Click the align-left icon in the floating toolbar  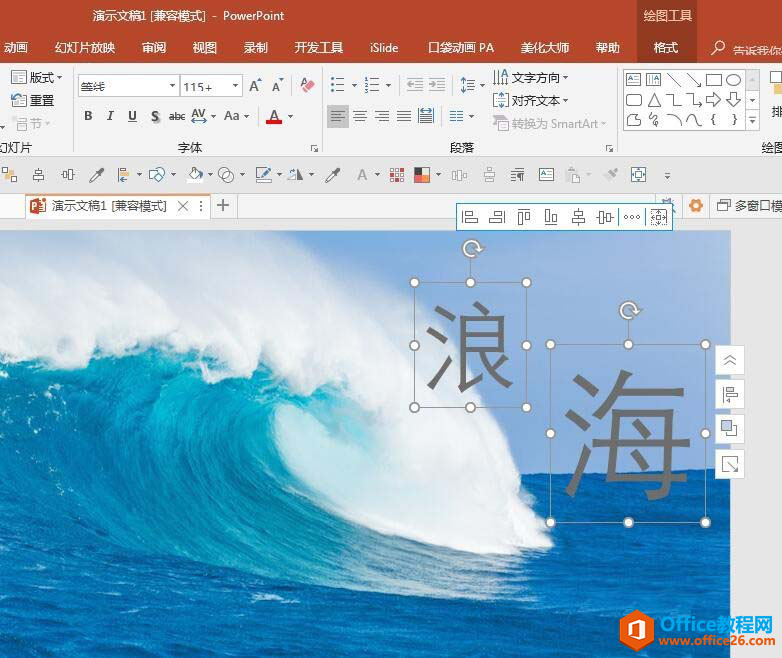470,217
